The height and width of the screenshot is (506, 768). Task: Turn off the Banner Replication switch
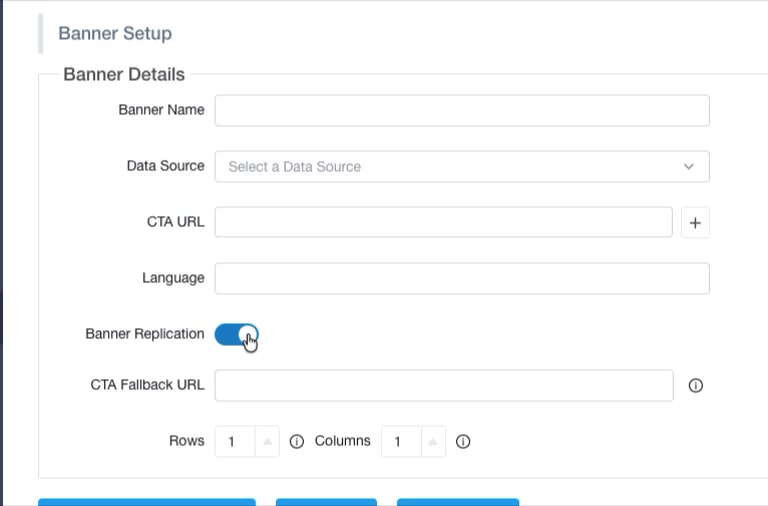[237, 335]
